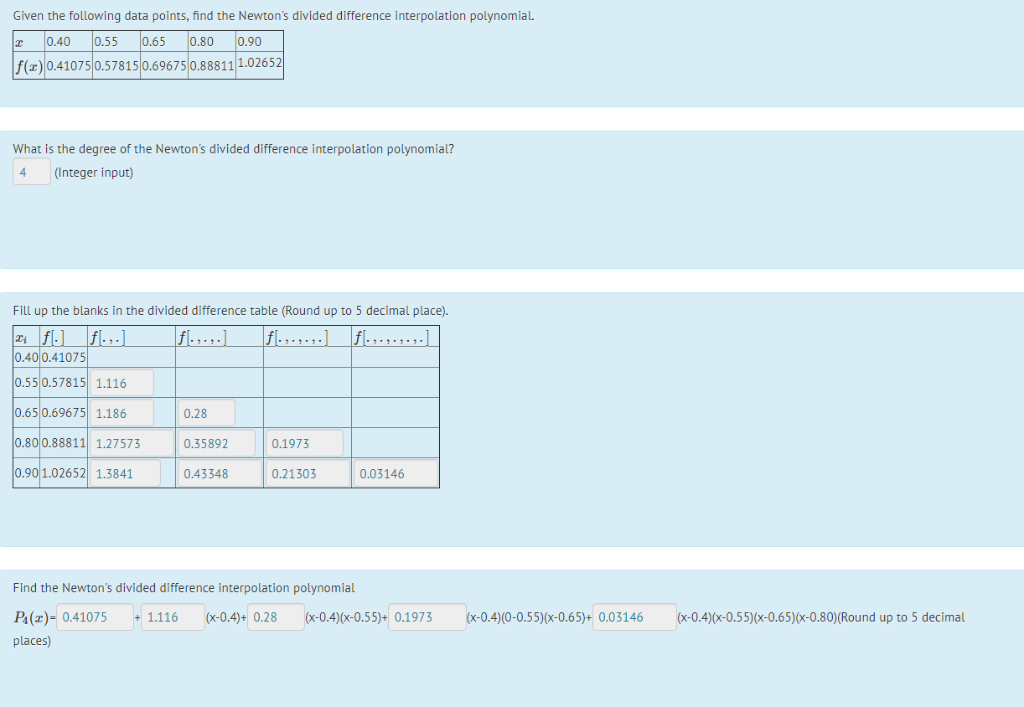Select the divided difference input showing 1.116
The width and height of the screenshot is (1024, 707).
pyautogui.click(x=123, y=383)
